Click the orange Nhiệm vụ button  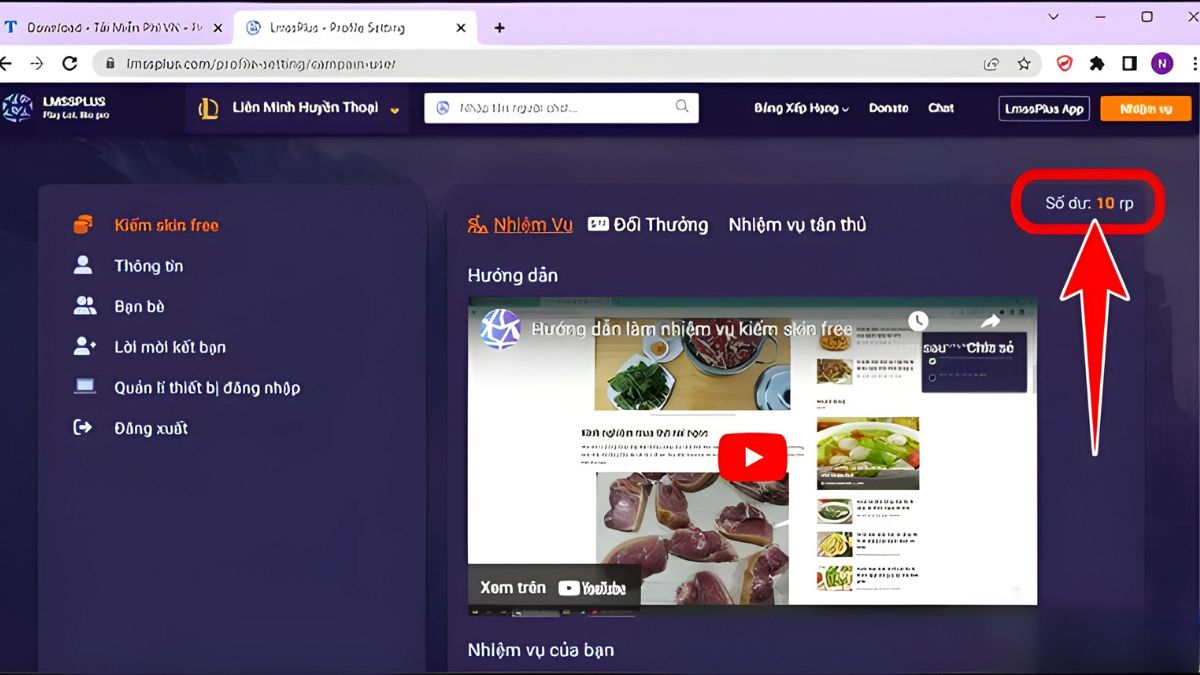point(1145,108)
